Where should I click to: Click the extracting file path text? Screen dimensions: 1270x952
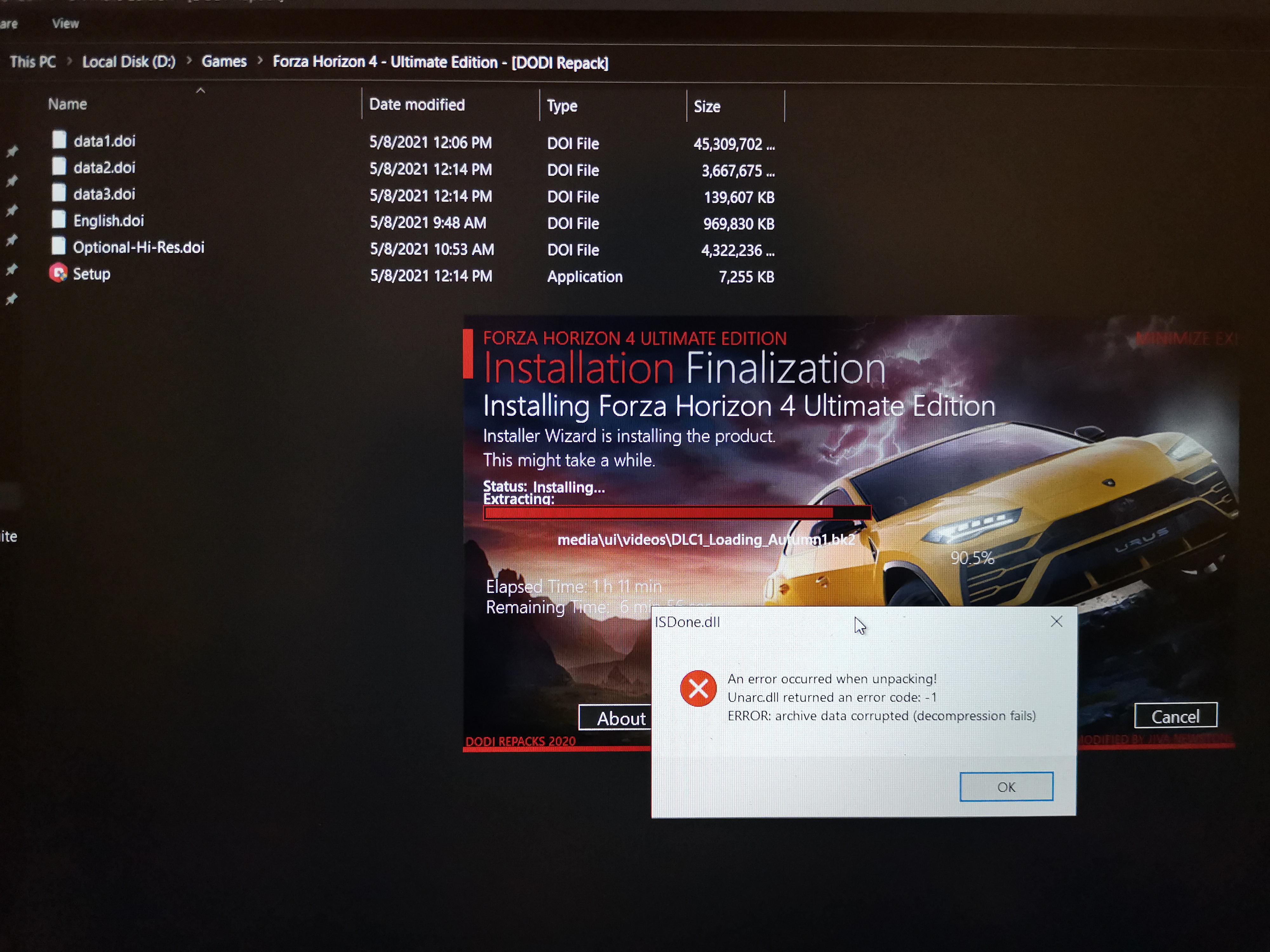[706, 539]
